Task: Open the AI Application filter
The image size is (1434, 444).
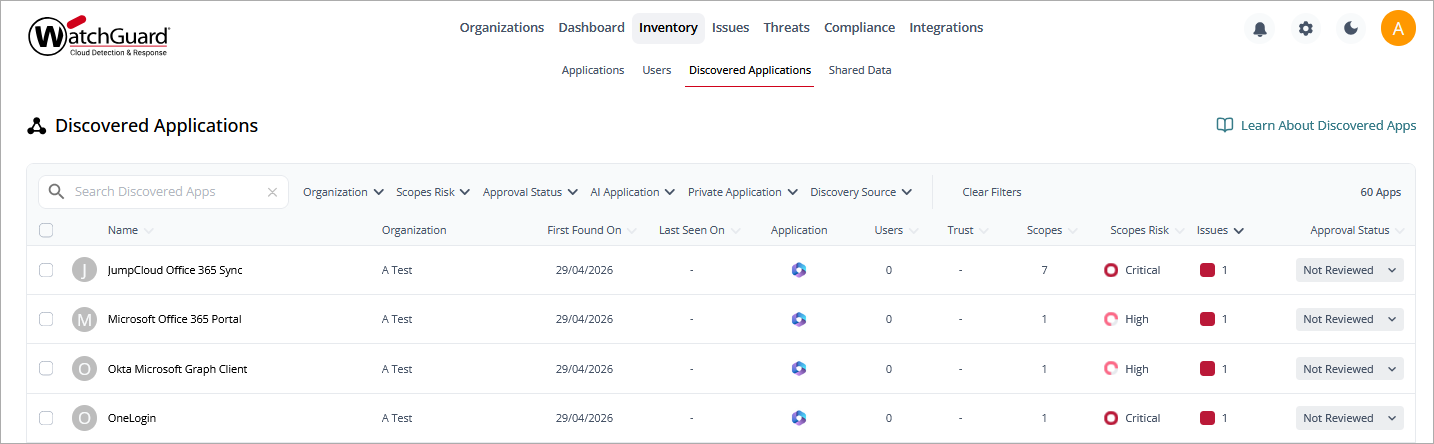Action: [x=633, y=192]
